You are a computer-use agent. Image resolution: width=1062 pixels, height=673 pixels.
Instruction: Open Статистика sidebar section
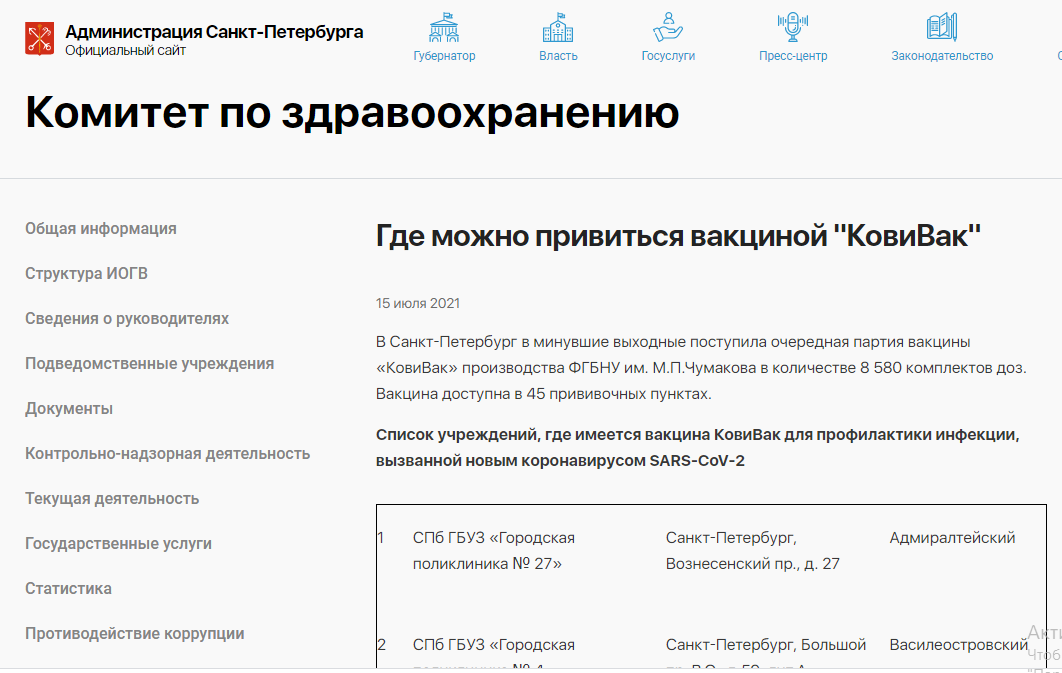click(x=68, y=588)
